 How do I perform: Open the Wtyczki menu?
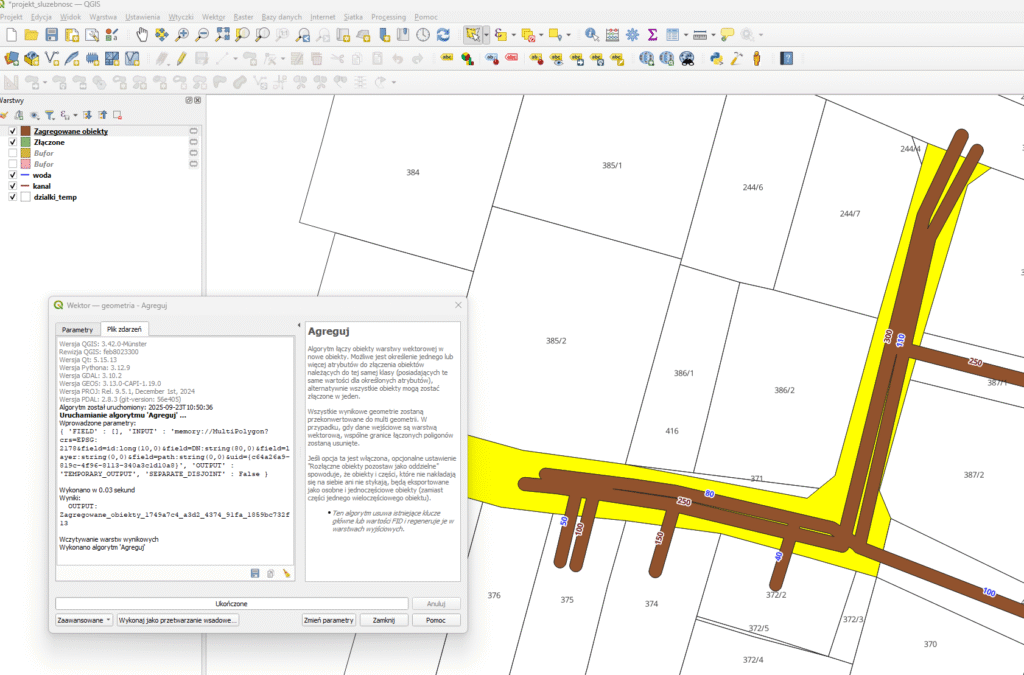pos(181,17)
